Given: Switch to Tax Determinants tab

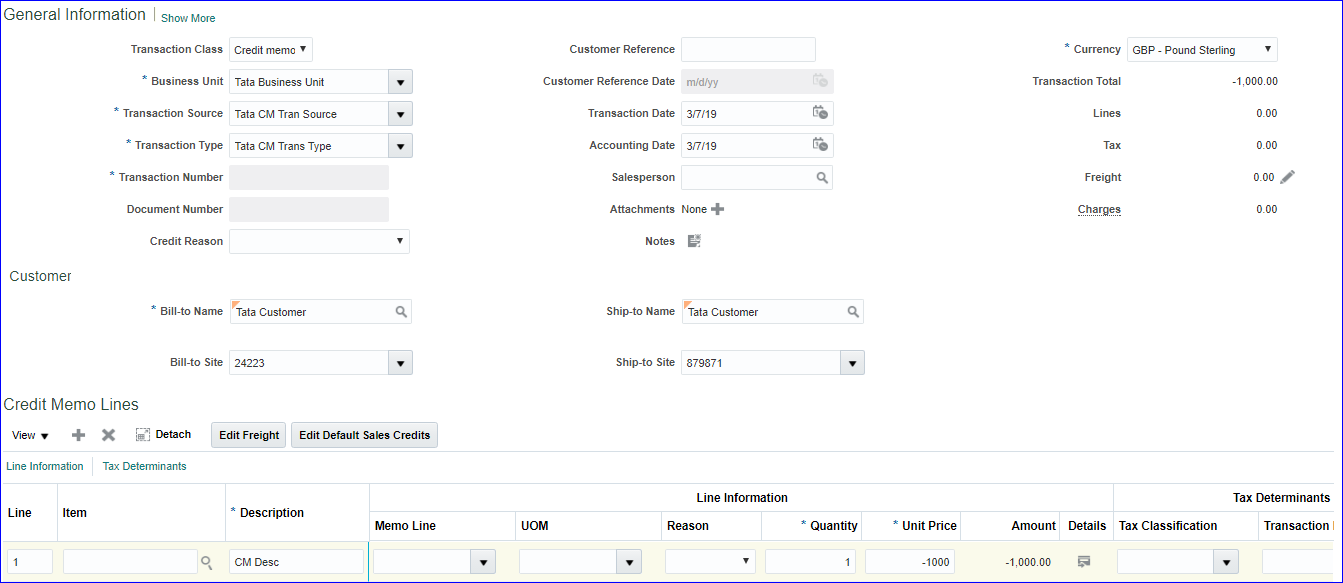Looking at the screenshot, I should (x=144, y=466).
